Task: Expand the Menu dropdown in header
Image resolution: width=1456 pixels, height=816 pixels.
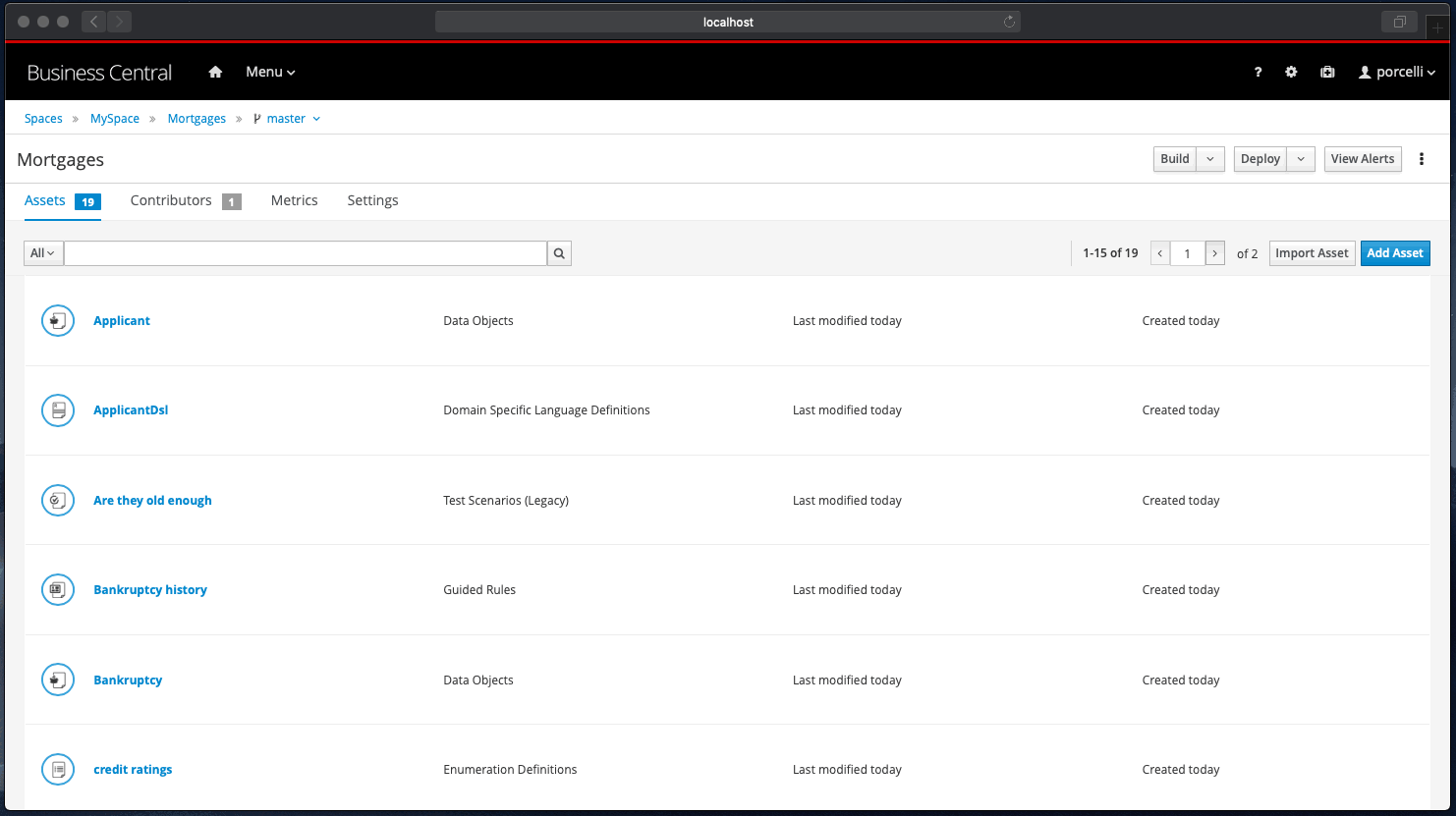Action: click(x=270, y=72)
